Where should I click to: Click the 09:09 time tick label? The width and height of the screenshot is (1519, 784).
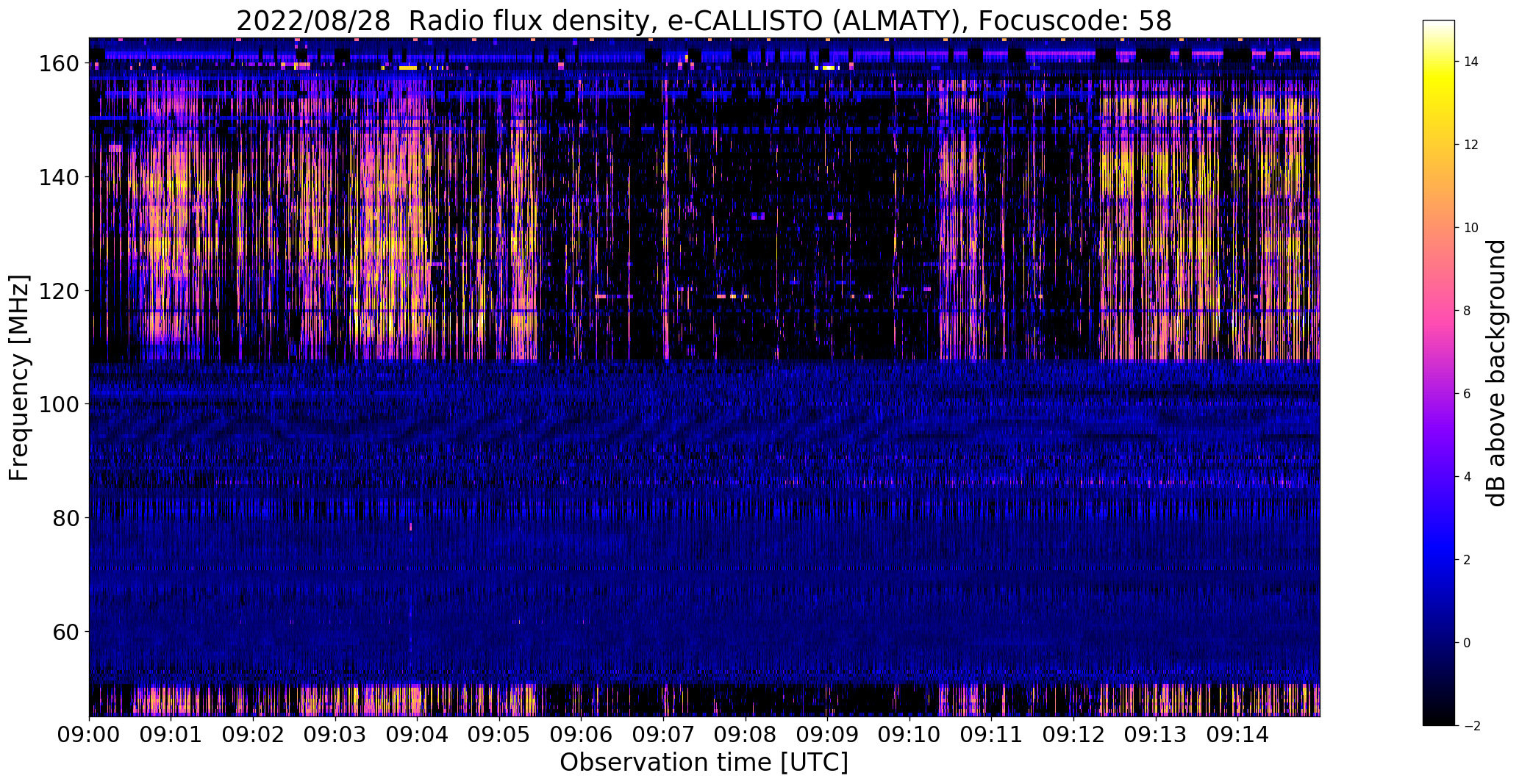click(828, 734)
